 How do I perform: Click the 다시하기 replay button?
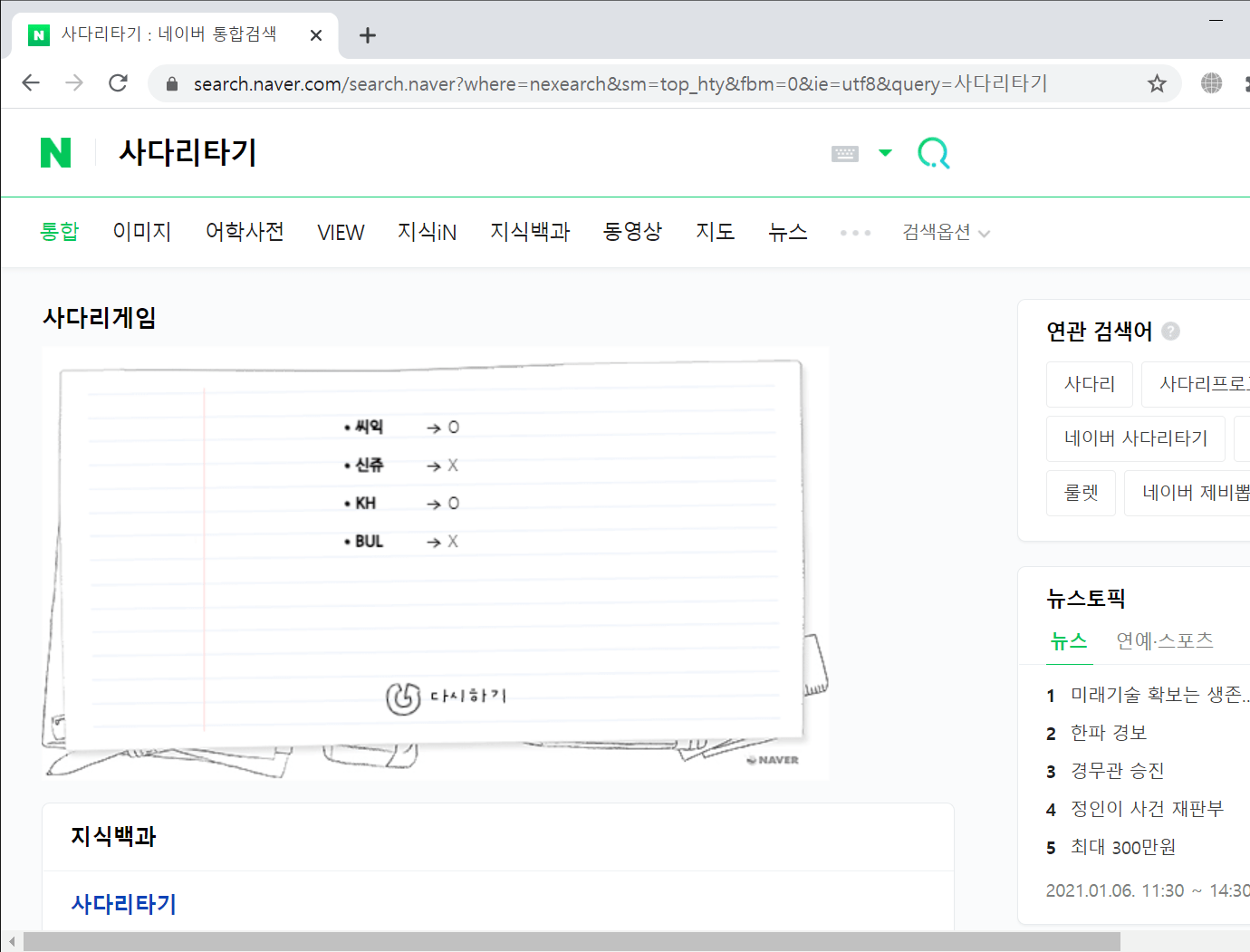point(446,697)
